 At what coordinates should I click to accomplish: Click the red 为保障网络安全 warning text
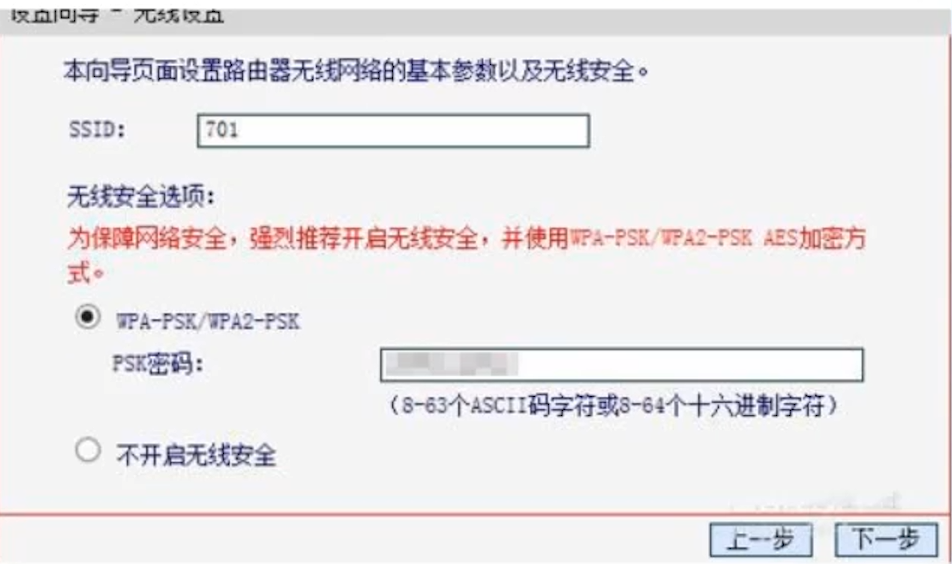pos(466,254)
